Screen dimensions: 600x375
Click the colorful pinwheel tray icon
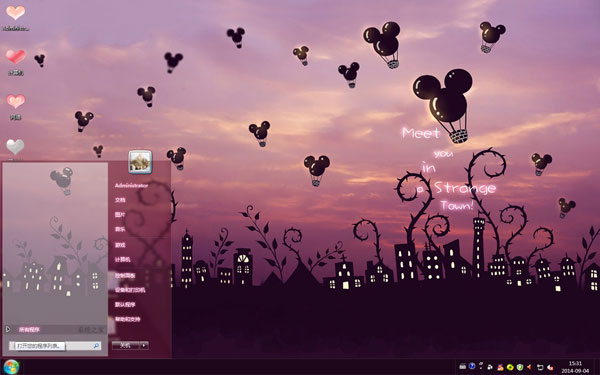click(501, 367)
